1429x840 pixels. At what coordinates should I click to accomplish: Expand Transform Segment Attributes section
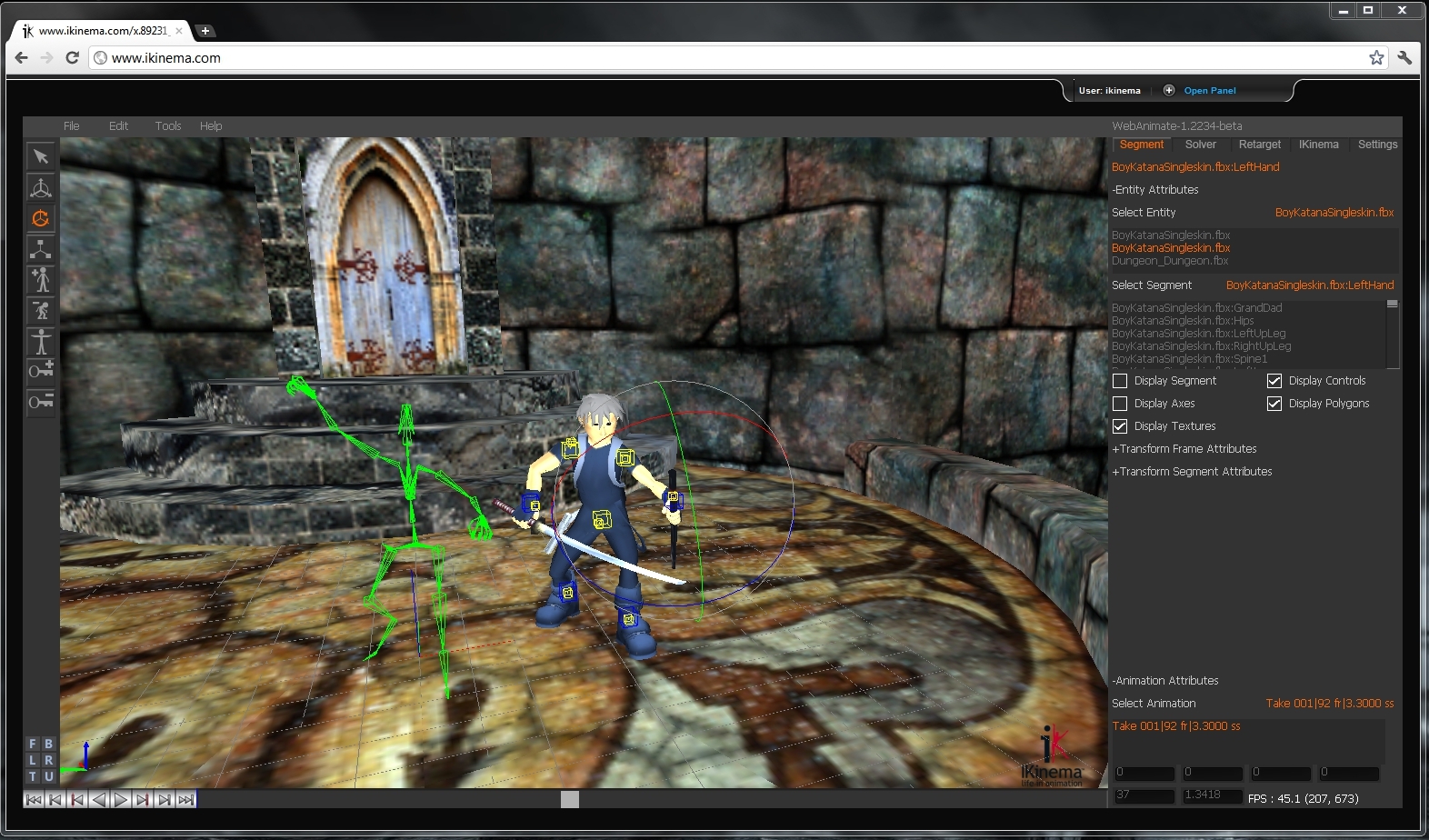click(x=1192, y=472)
